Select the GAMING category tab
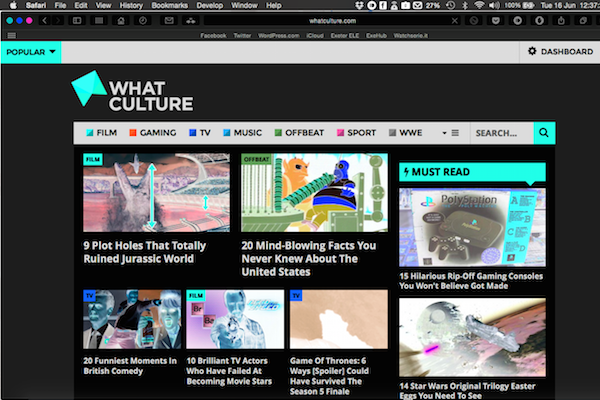The image size is (600, 400). point(153,133)
